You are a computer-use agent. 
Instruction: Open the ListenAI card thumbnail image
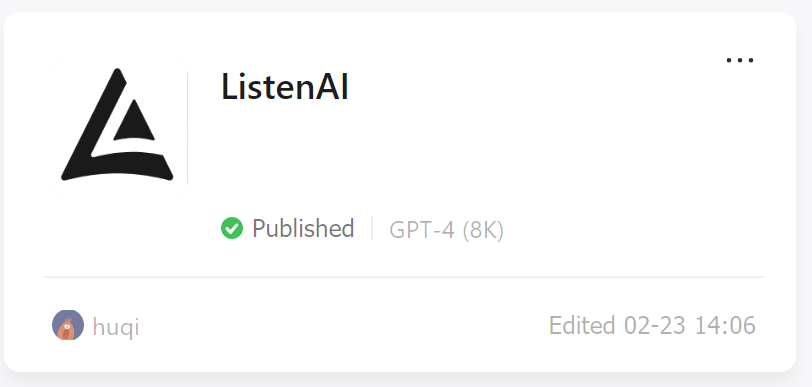click(x=119, y=127)
